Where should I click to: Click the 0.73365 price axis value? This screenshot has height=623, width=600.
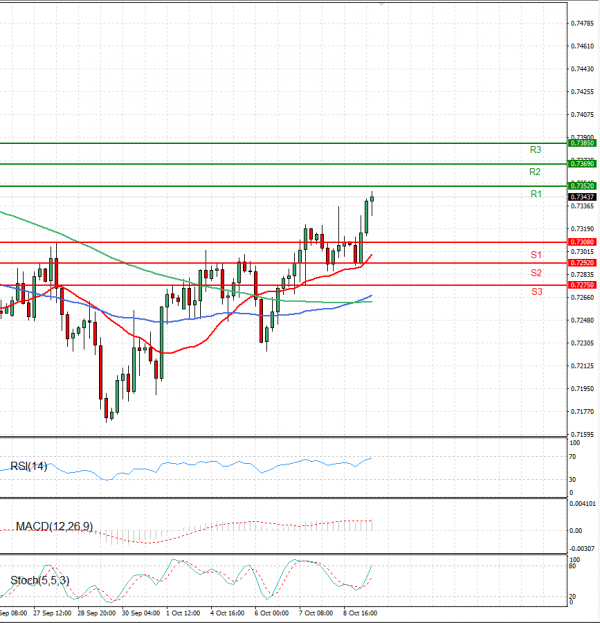point(582,206)
